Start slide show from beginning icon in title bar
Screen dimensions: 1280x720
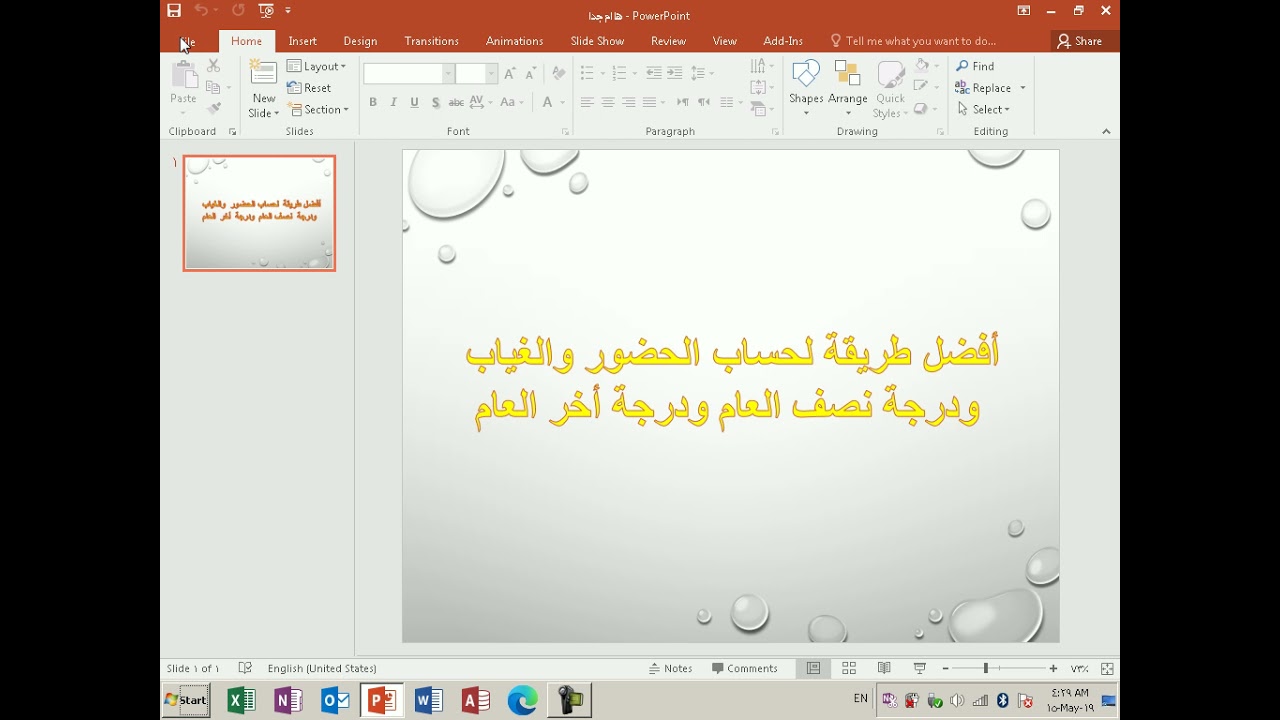coord(266,11)
